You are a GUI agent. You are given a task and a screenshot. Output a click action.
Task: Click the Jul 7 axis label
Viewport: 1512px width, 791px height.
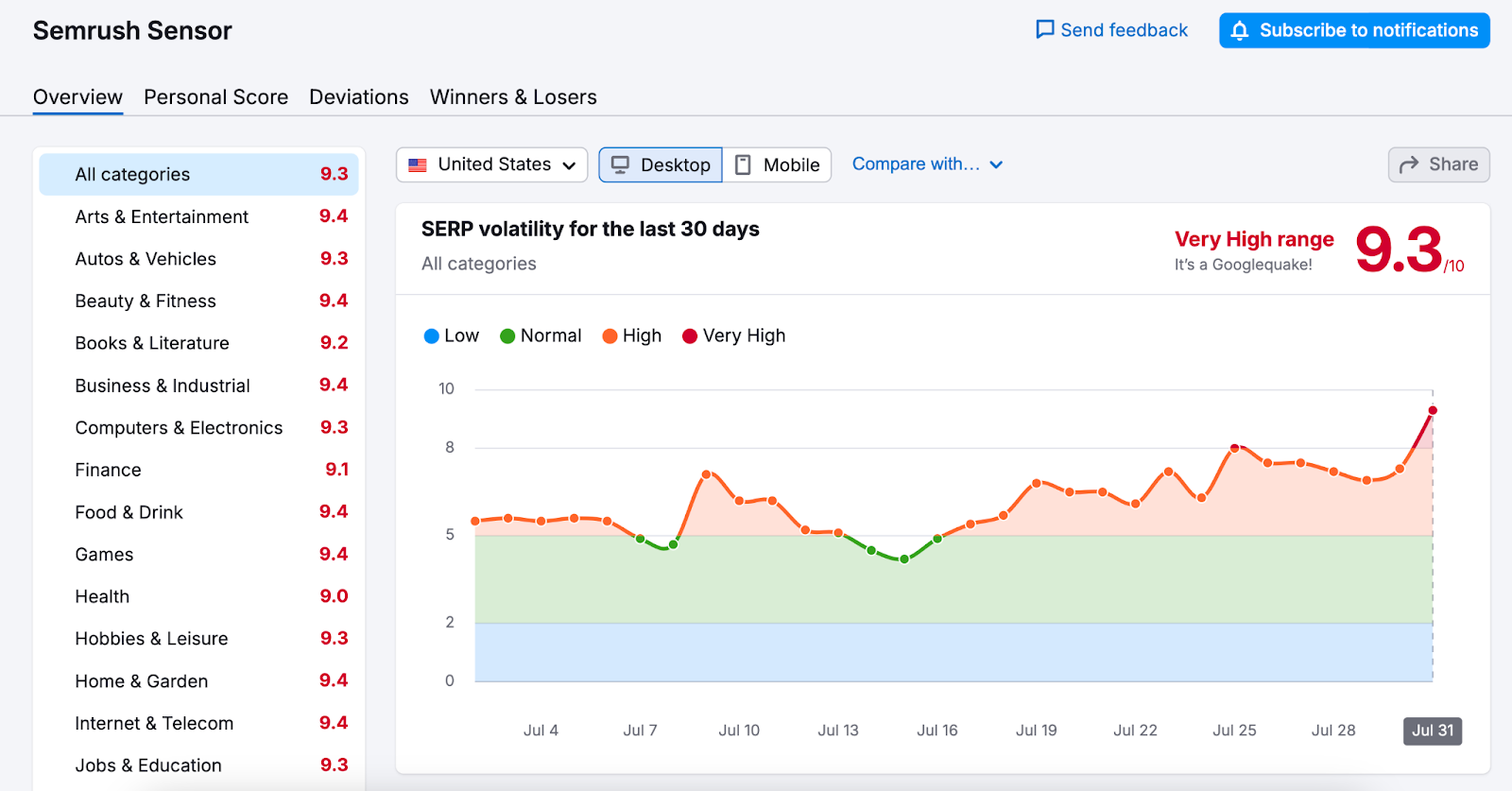click(640, 731)
